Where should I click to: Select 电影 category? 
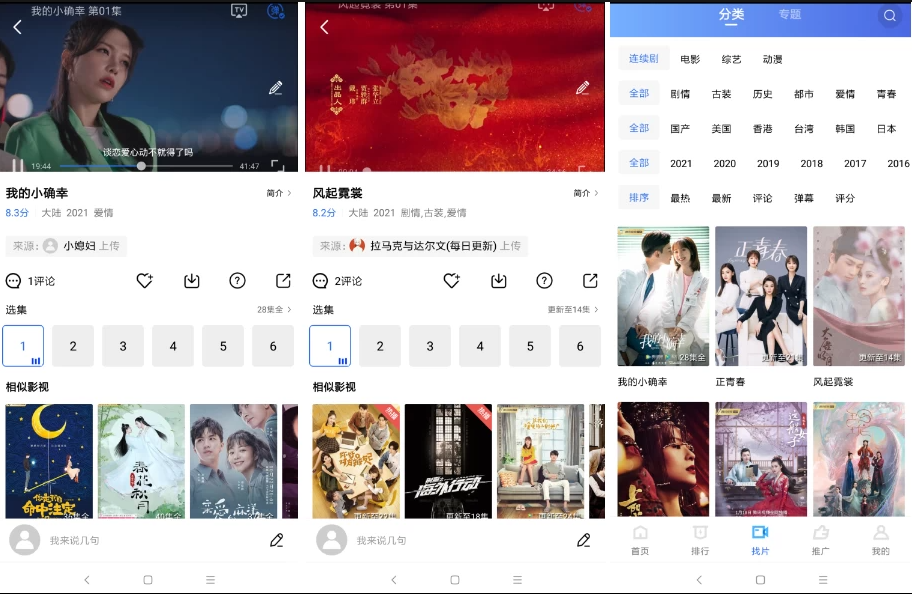pos(690,59)
